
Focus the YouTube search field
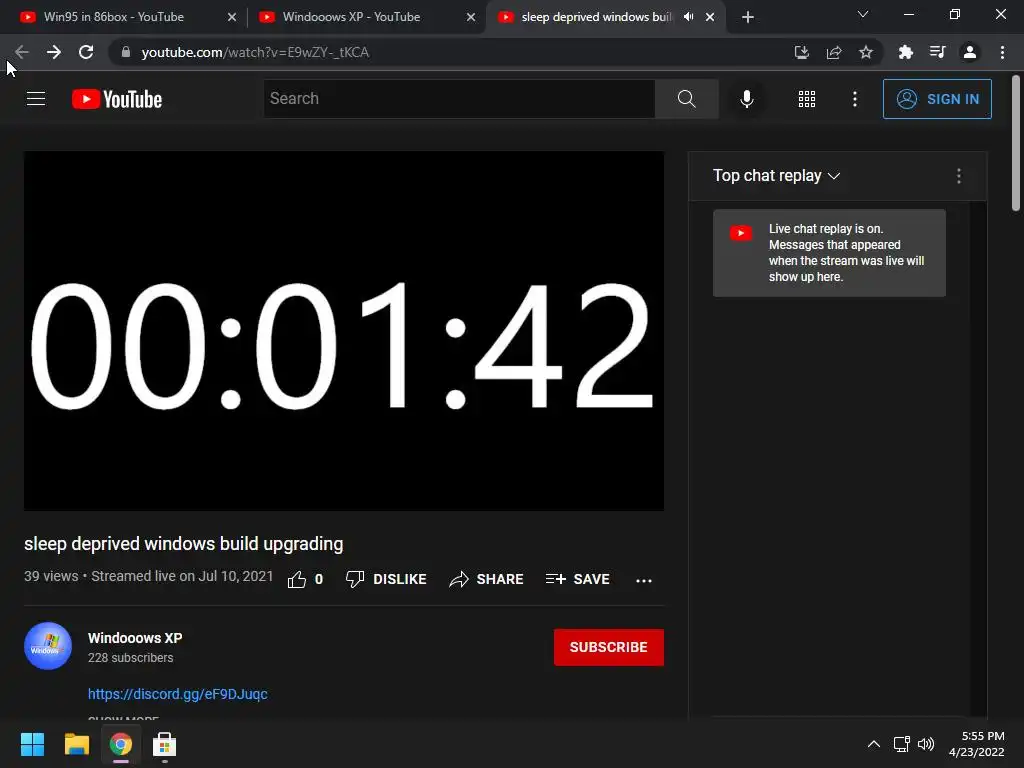(459, 99)
